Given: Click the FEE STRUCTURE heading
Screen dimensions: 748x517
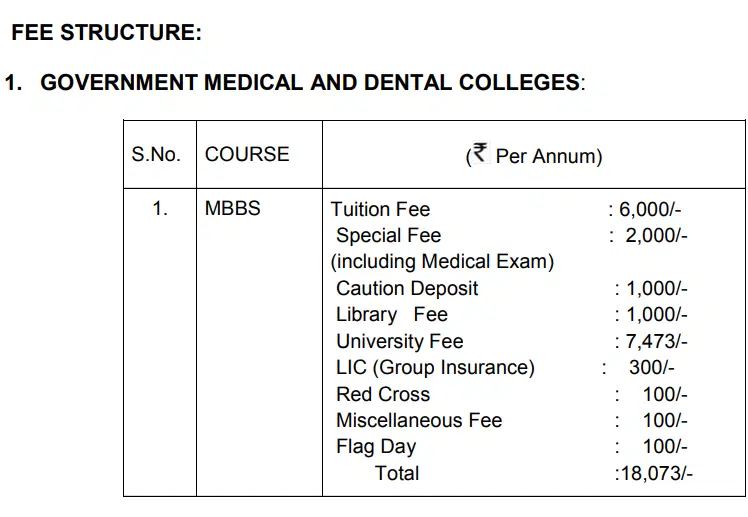Looking at the screenshot, I should [106, 33].
